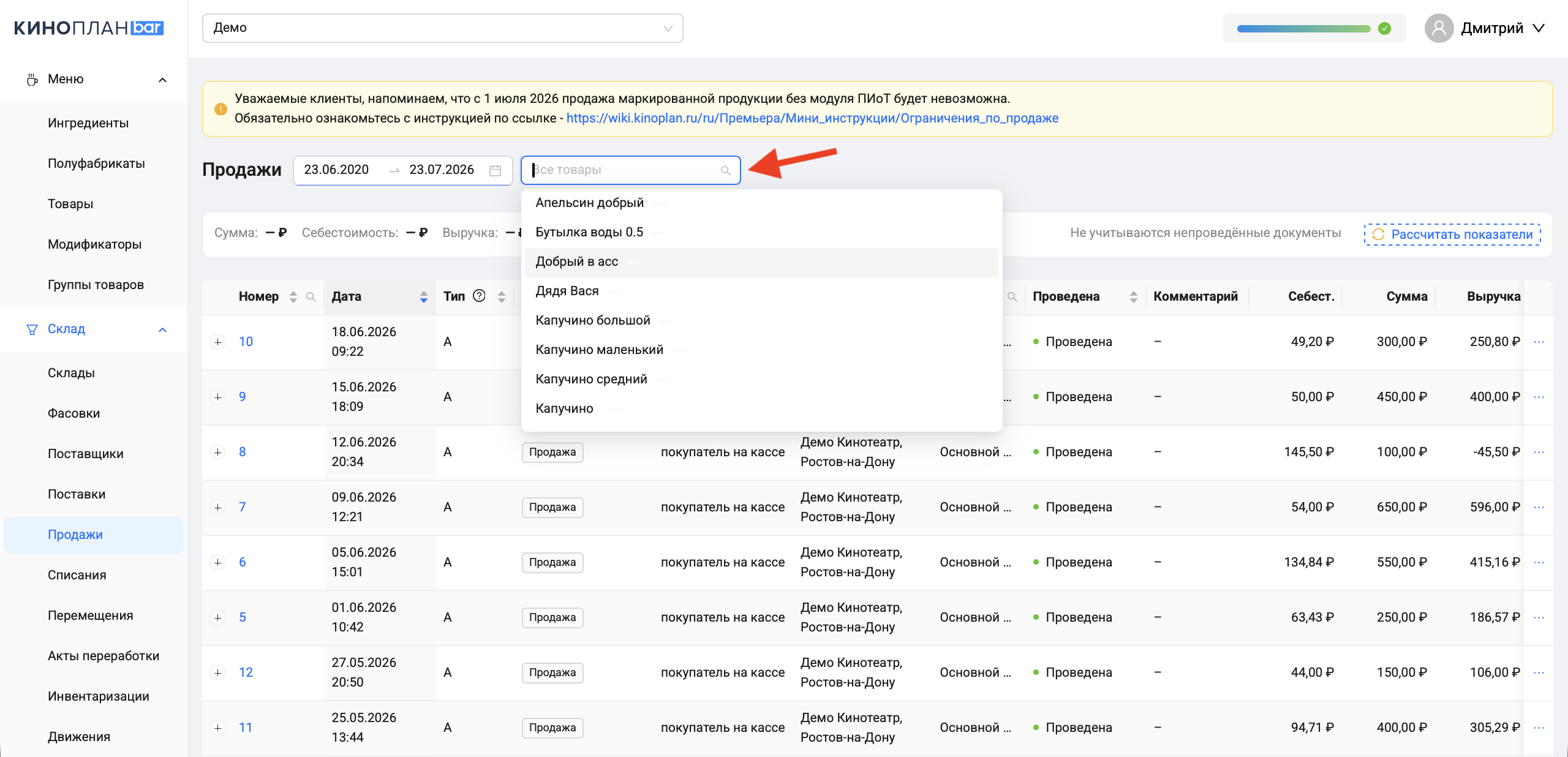Choose Добрый в асс option

coord(761,262)
